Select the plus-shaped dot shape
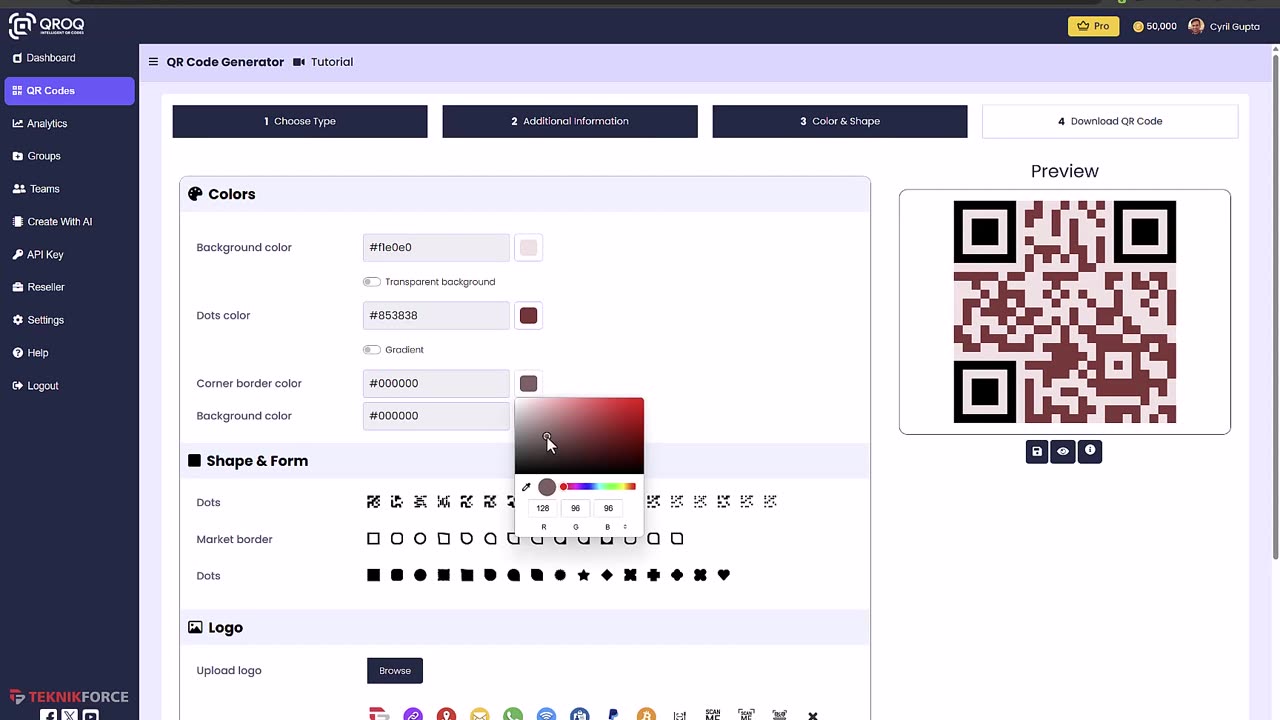Screen dimensions: 1280x720 tap(653, 575)
